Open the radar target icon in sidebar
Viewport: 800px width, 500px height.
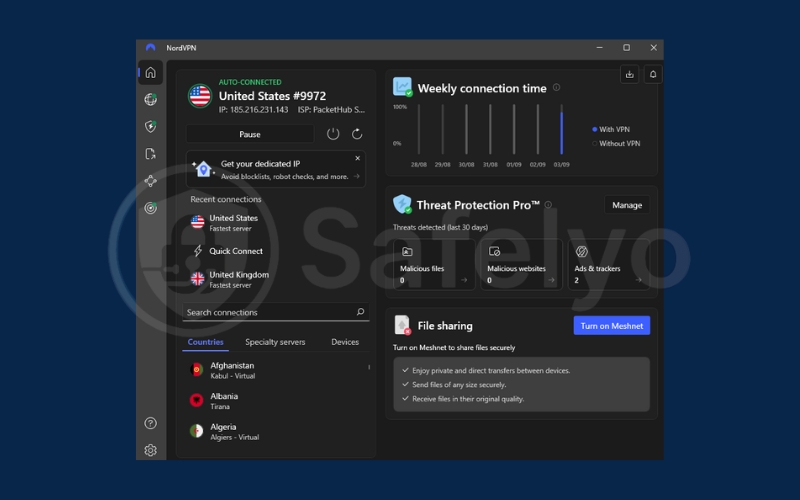click(x=151, y=208)
